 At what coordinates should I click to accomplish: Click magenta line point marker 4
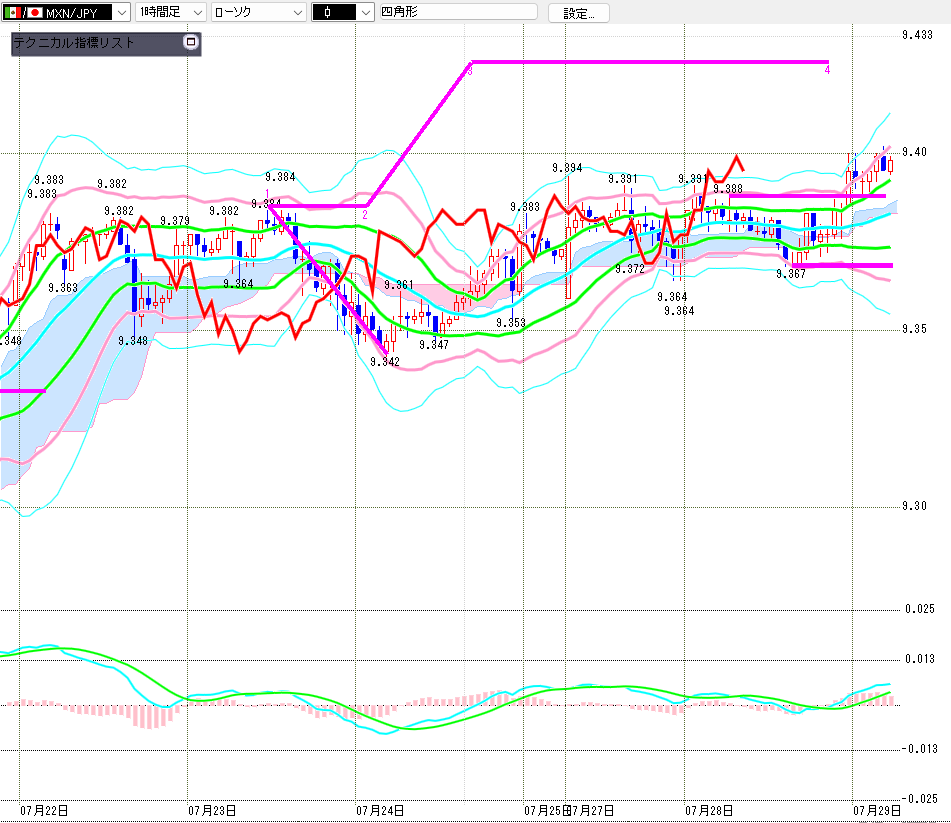tap(827, 70)
